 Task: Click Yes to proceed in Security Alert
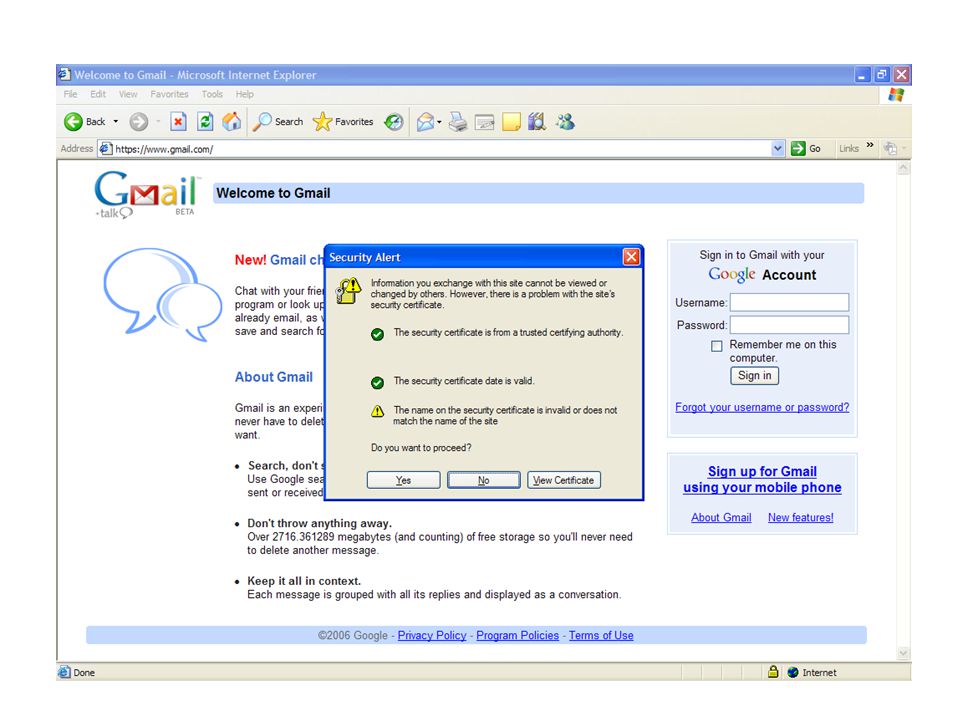[403, 480]
